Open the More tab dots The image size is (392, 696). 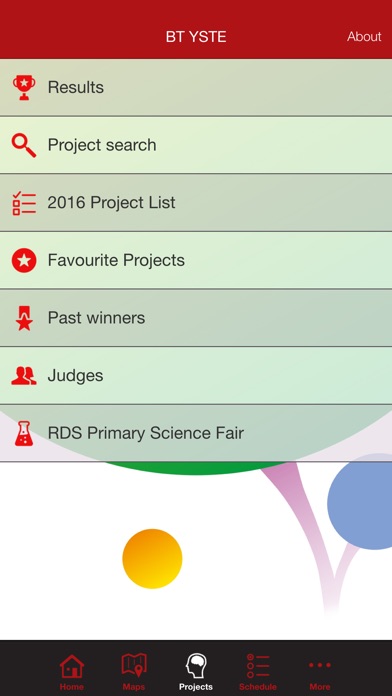[x=320, y=672]
